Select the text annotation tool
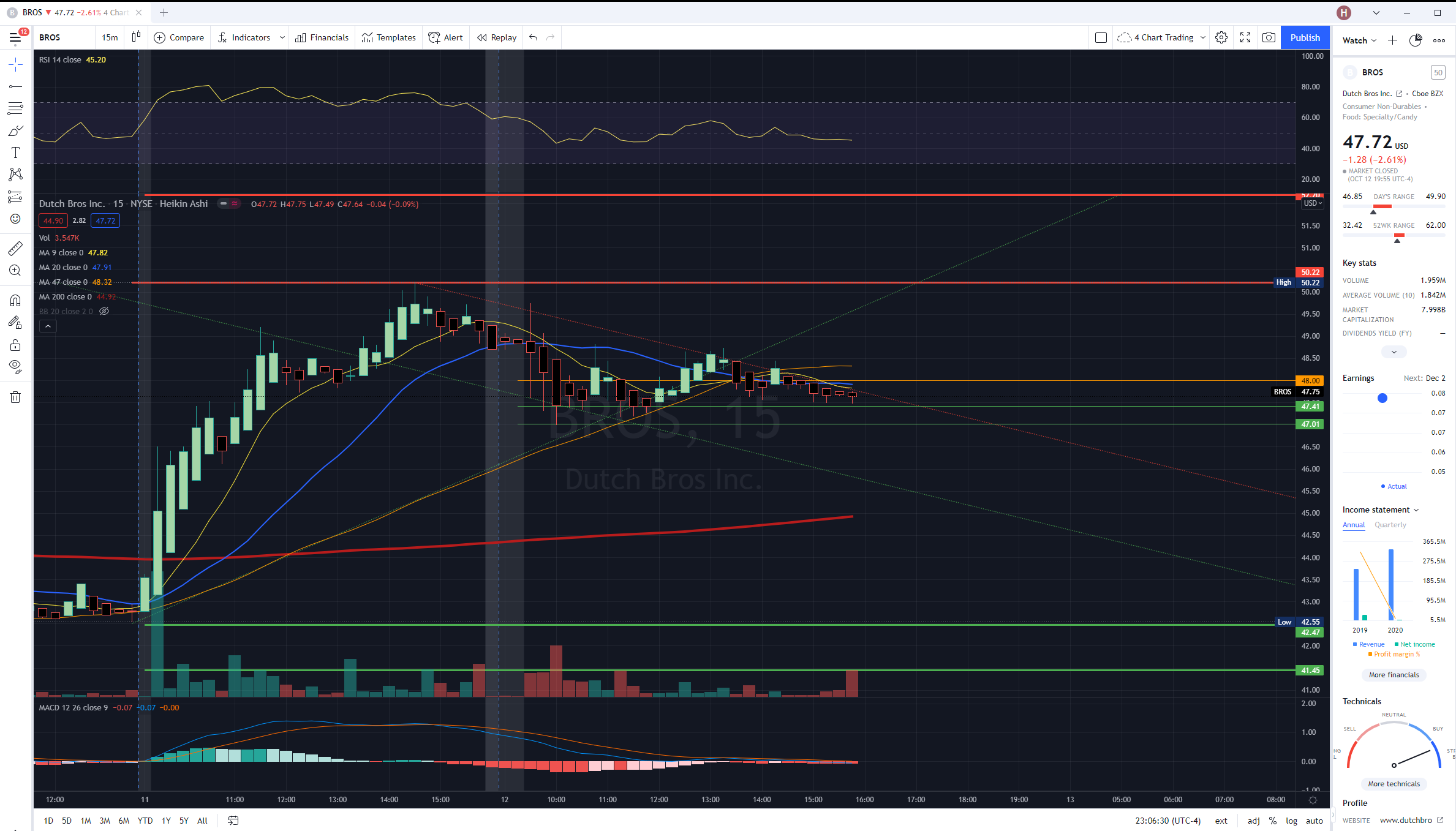This screenshot has width=1456, height=831. point(15,152)
